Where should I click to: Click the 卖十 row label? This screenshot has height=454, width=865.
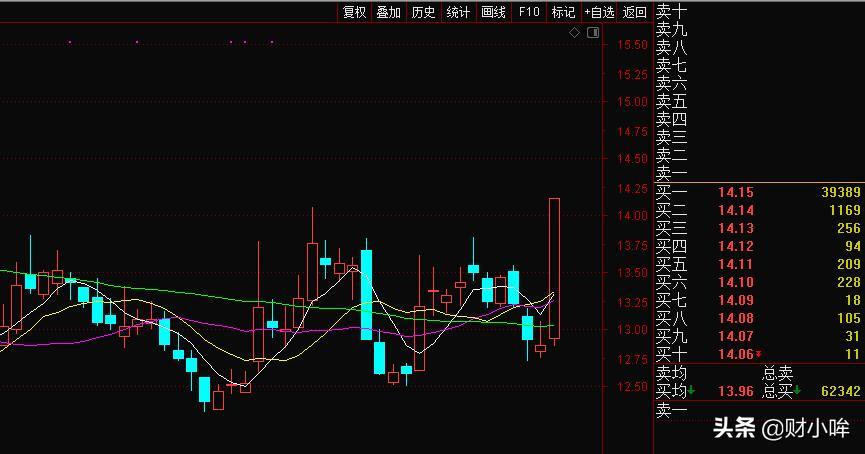pos(671,12)
